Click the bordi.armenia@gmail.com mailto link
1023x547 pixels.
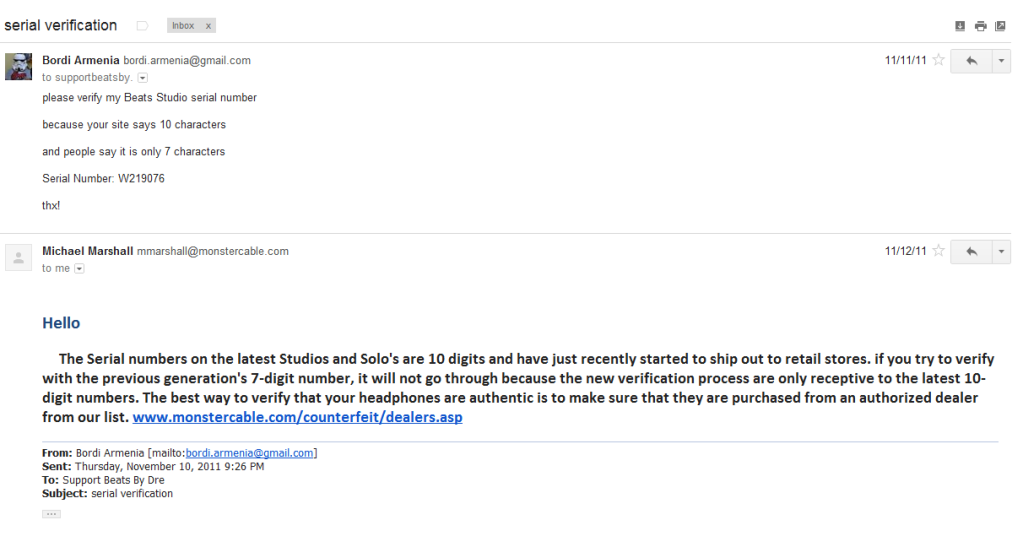point(249,453)
